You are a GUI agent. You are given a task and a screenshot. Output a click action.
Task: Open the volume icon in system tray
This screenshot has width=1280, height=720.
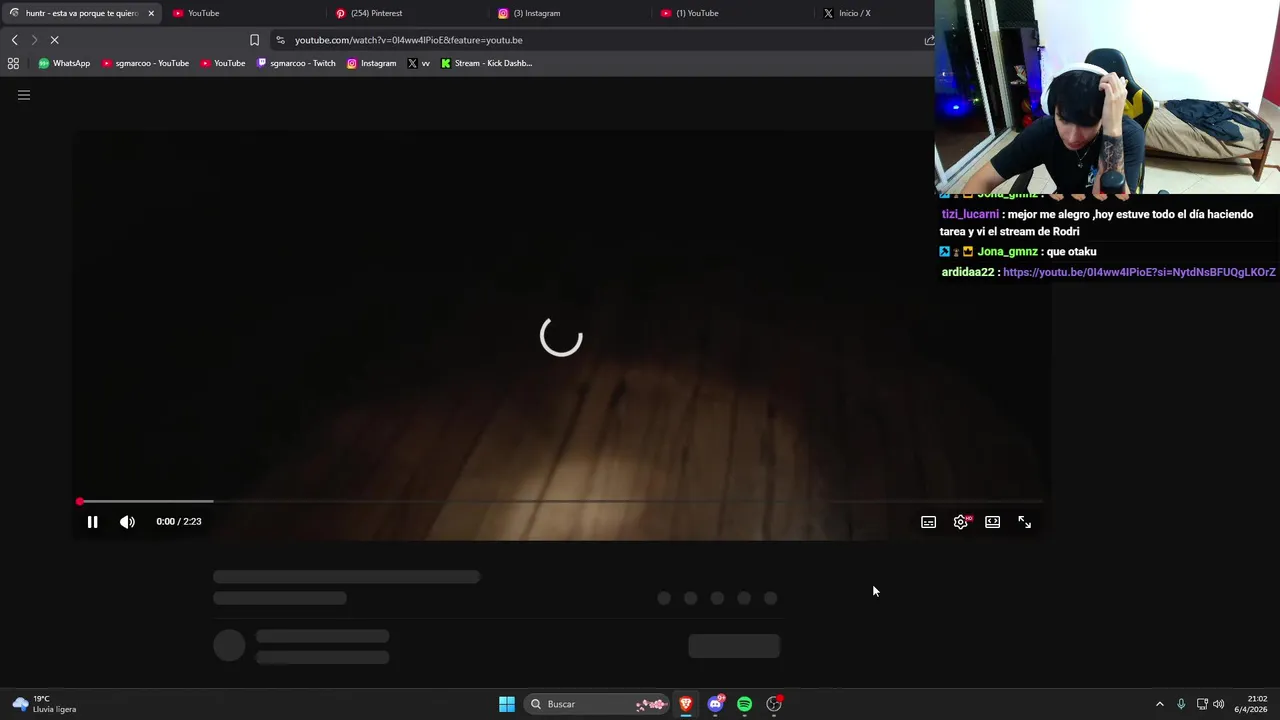click(1218, 704)
